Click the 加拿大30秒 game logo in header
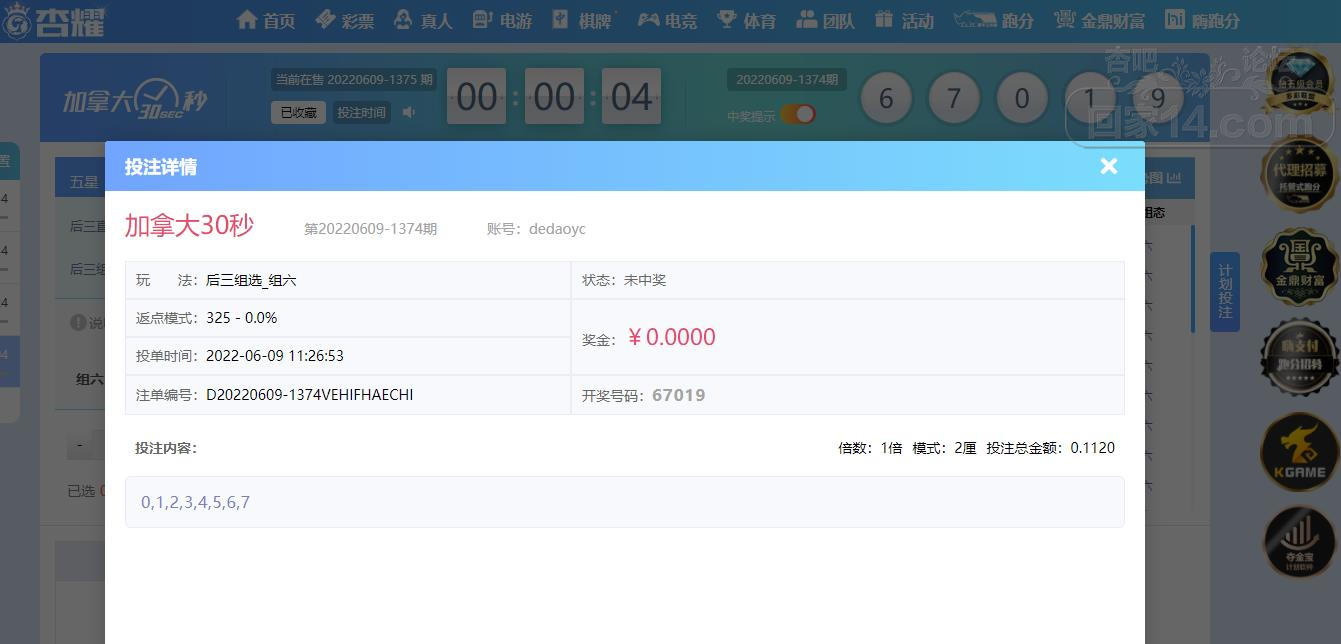 point(135,99)
